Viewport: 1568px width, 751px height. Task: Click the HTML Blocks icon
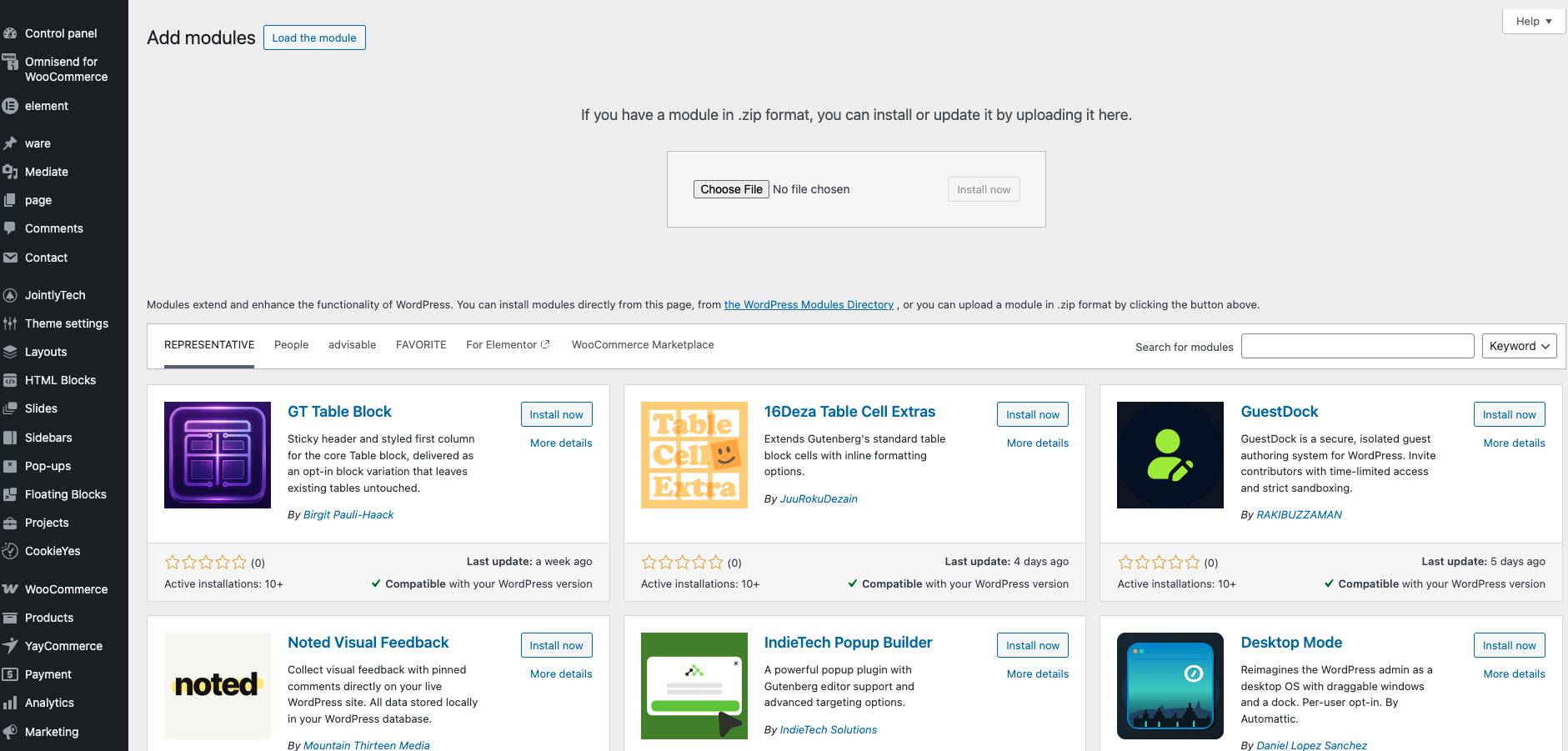pyautogui.click(x=10, y=380)
